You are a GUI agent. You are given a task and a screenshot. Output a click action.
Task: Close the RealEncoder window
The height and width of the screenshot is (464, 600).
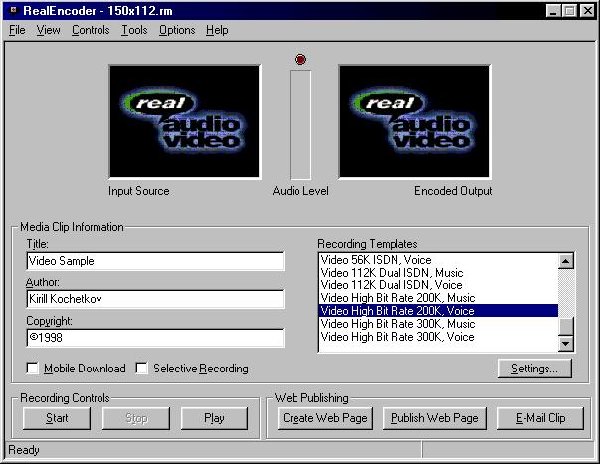[587, 10]
